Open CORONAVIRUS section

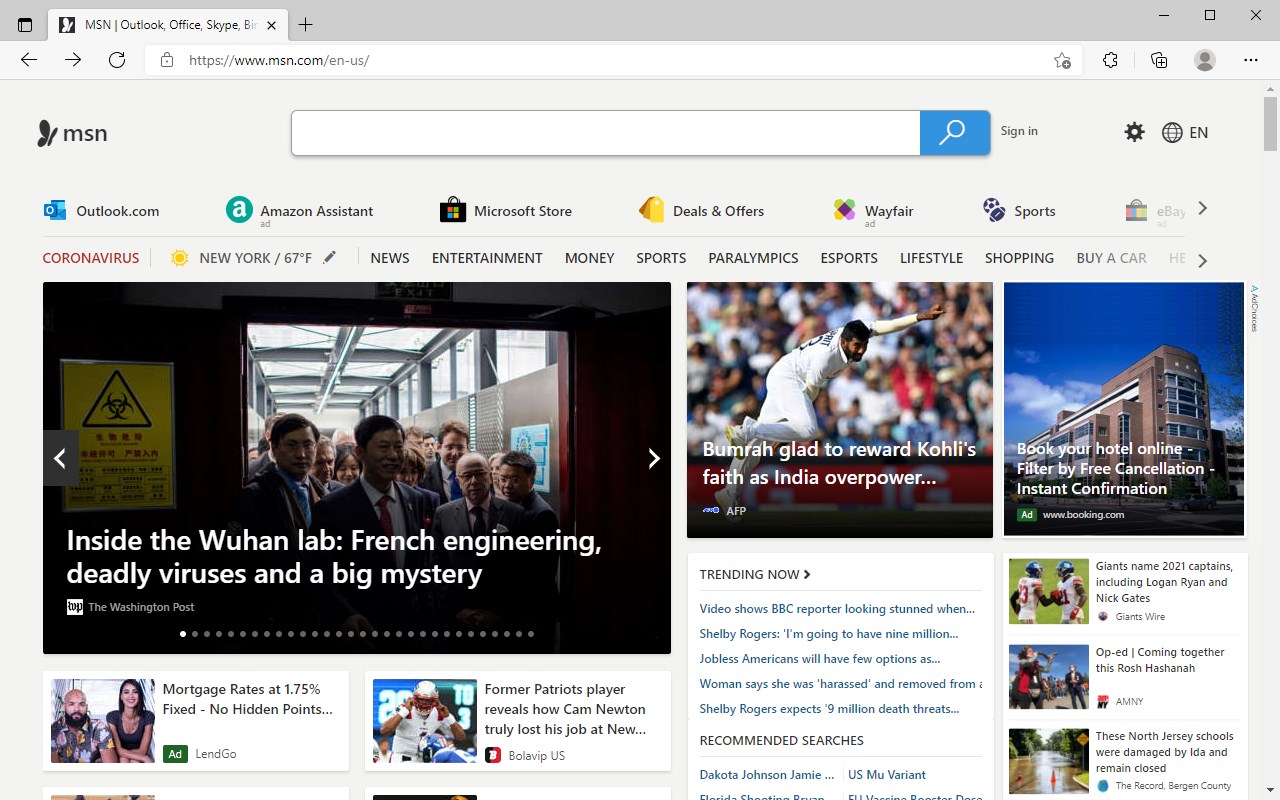(91, 258)
